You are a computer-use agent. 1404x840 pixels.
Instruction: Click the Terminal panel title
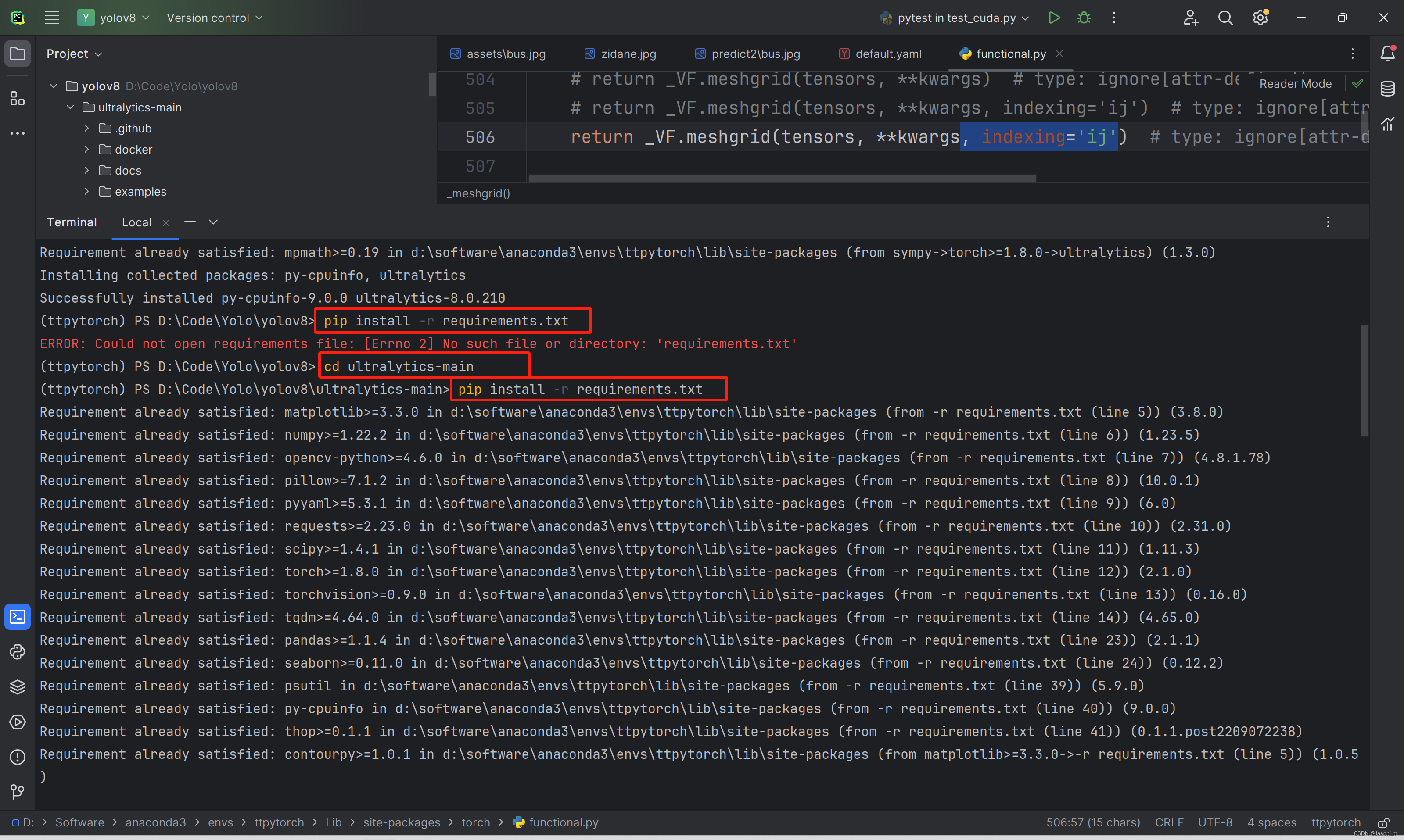pos(72,222)
